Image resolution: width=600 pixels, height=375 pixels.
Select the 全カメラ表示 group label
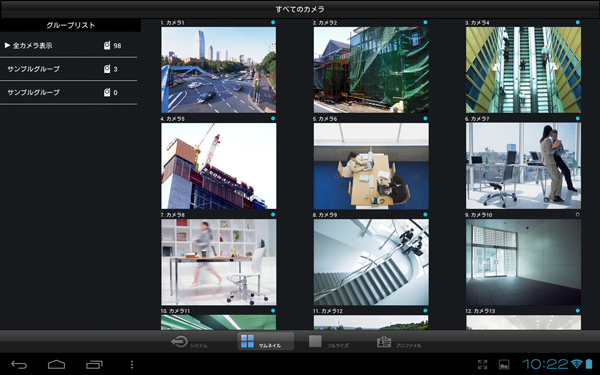[x=33, y=46]
